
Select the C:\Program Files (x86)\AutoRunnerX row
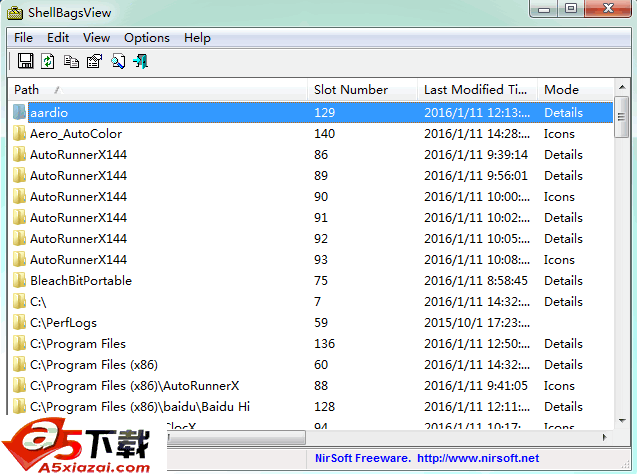pyautogui.click(x=311, y=385)
